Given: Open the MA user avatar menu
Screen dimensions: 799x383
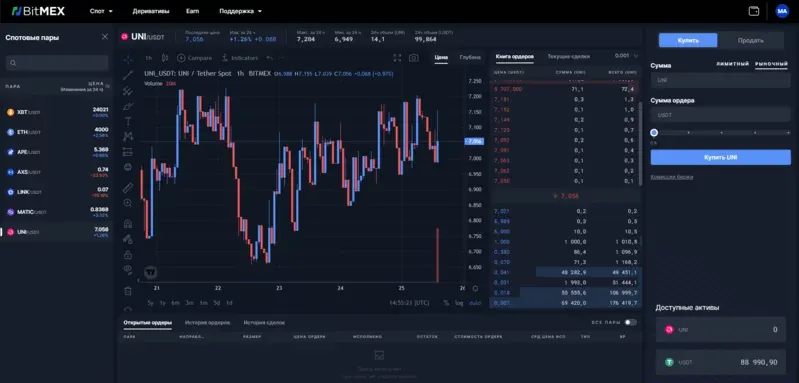Looking at the screenshot, I should coord(782,11).
